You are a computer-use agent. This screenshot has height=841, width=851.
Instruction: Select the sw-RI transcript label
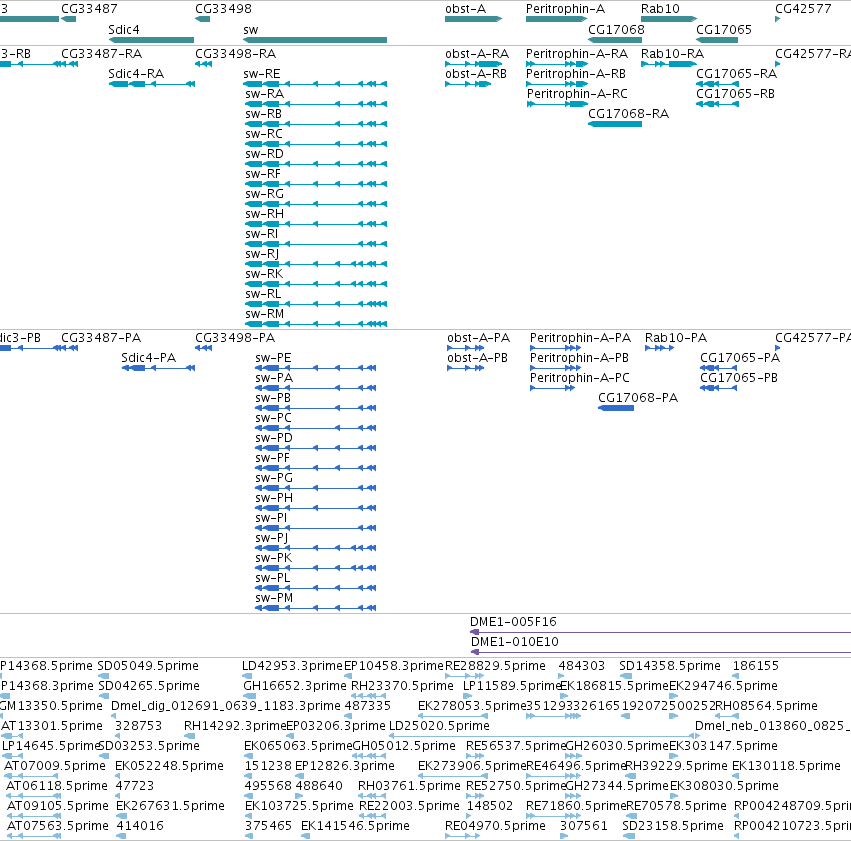click(x=262, y=234)
